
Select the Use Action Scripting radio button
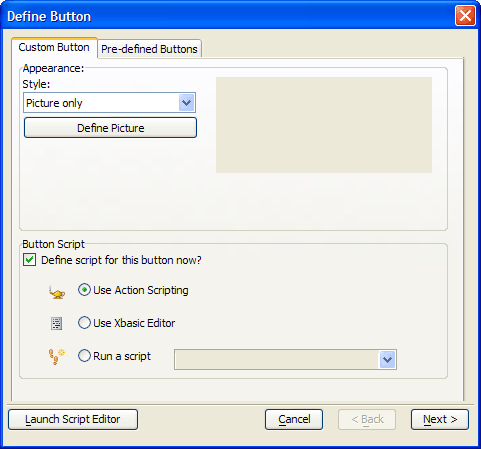84,290
